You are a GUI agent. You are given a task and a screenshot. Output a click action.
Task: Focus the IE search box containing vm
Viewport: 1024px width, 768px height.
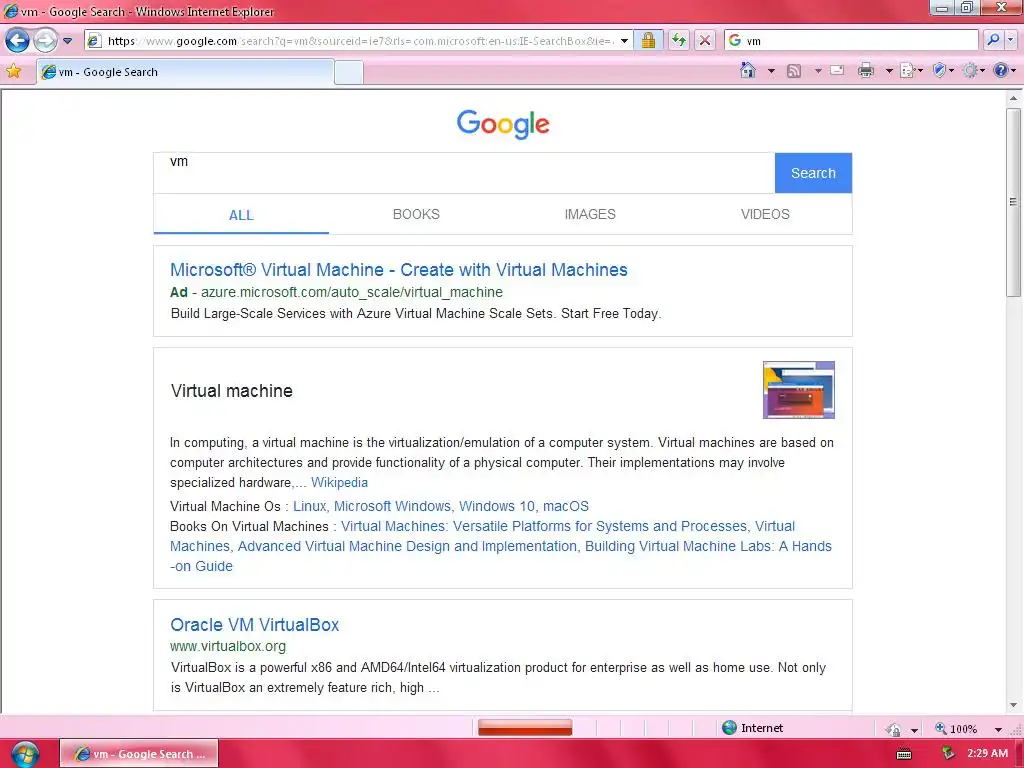coord(851,40)
